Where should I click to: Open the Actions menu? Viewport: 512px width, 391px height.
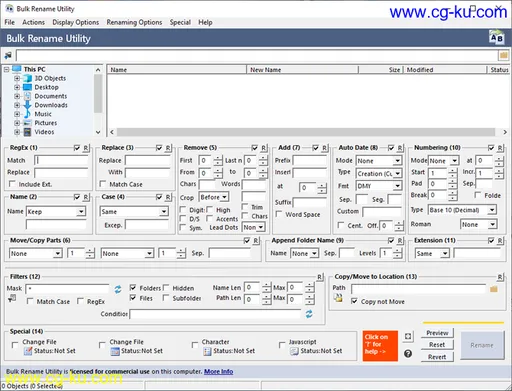[x=33, y=22]
